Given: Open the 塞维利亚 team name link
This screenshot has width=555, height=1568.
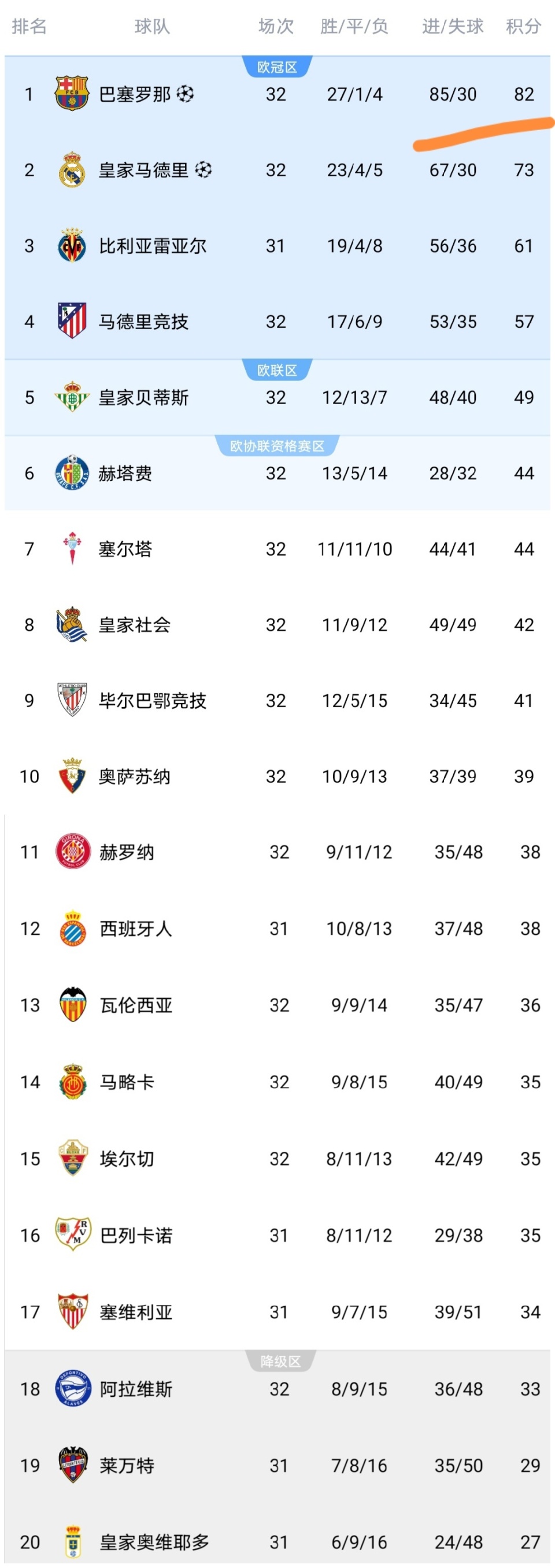Looking at the screenshot, I should (x=136, y=1312).
